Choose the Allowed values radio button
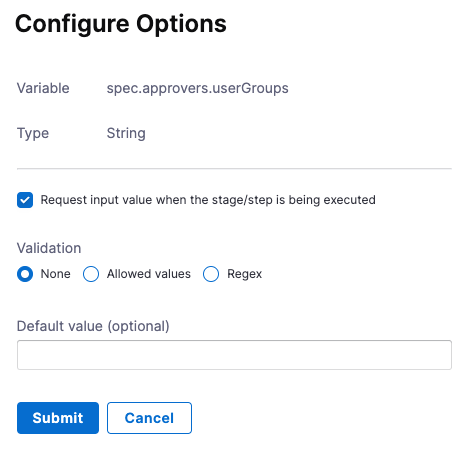Screen dimensions: 471x451 91,274
